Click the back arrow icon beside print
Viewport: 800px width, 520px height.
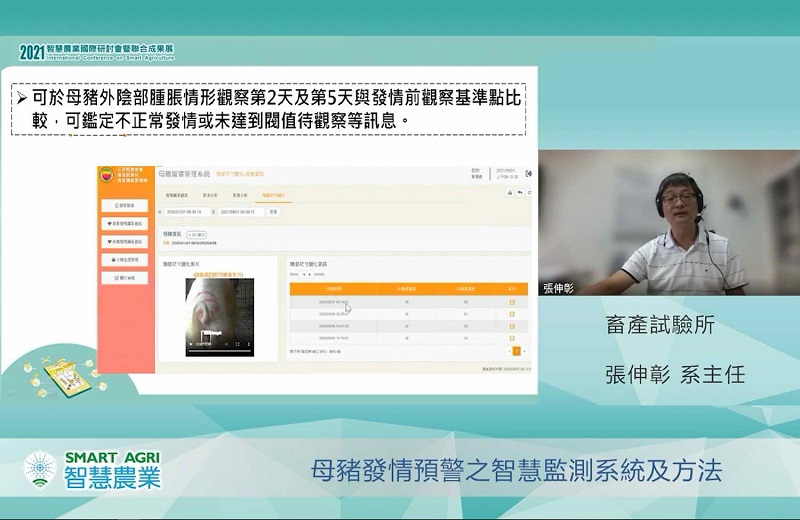point(519,193)
